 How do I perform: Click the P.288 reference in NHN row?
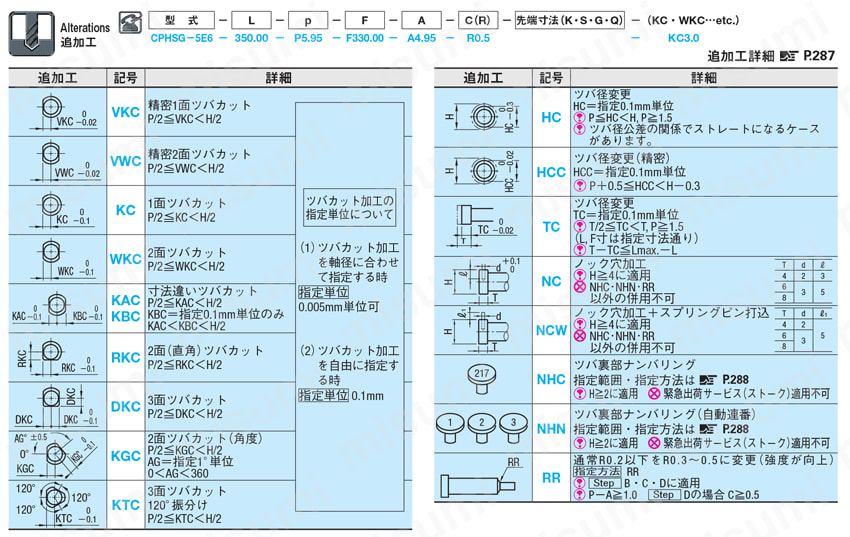tap(736, 429)
